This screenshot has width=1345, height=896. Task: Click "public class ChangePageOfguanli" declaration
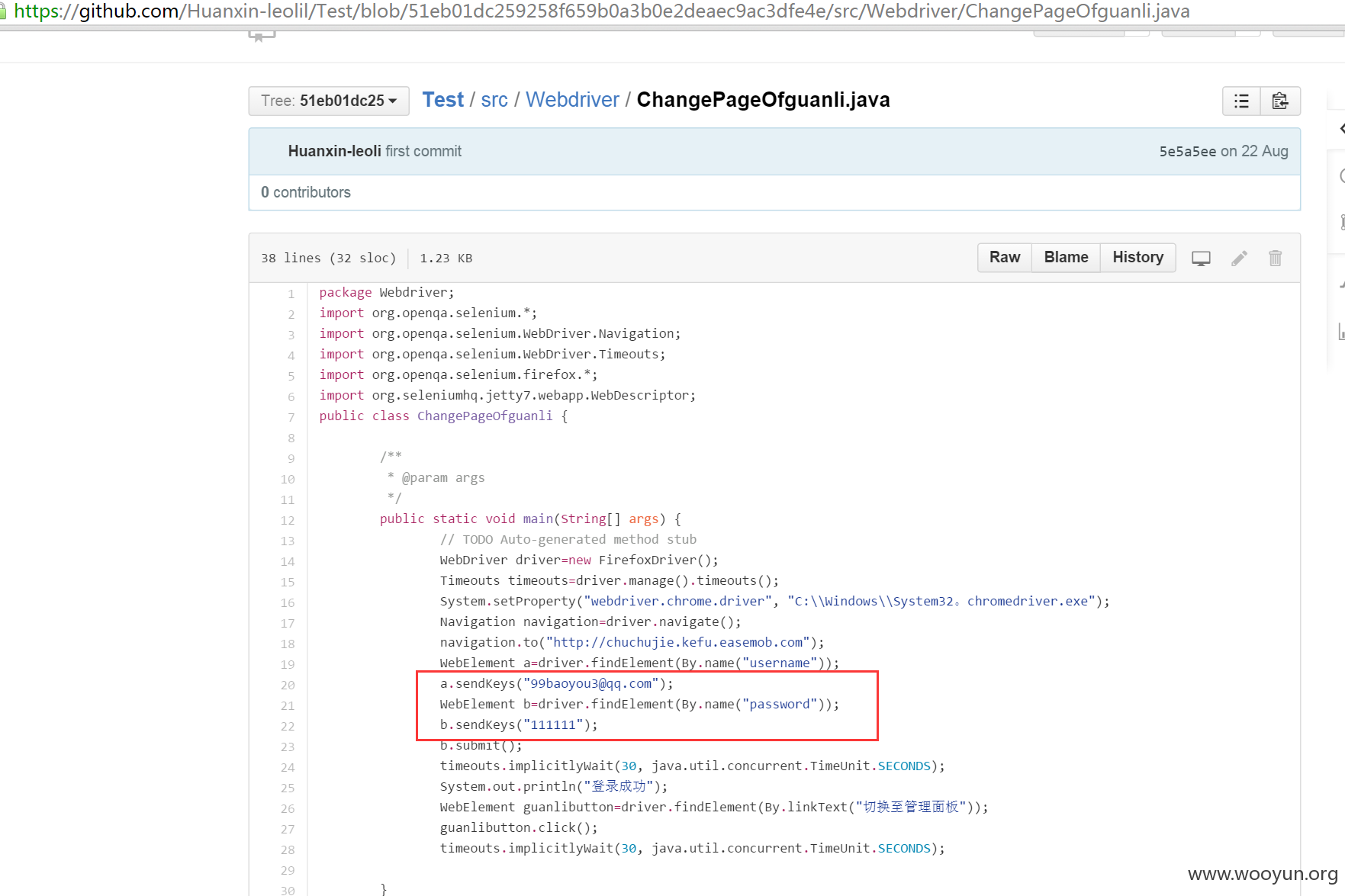436,416
